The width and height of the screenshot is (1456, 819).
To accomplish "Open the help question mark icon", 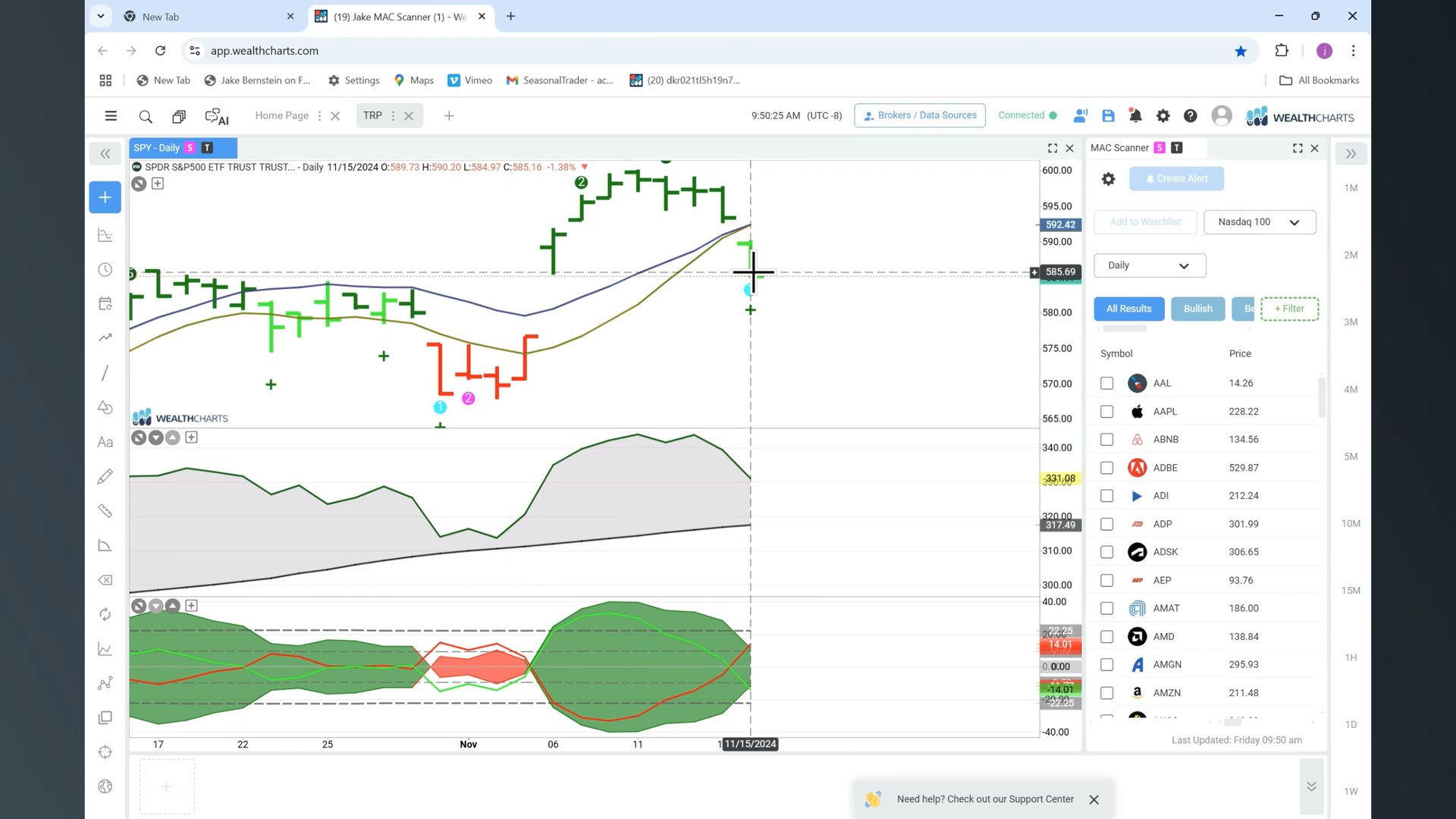I will (x=1191, y=116).
